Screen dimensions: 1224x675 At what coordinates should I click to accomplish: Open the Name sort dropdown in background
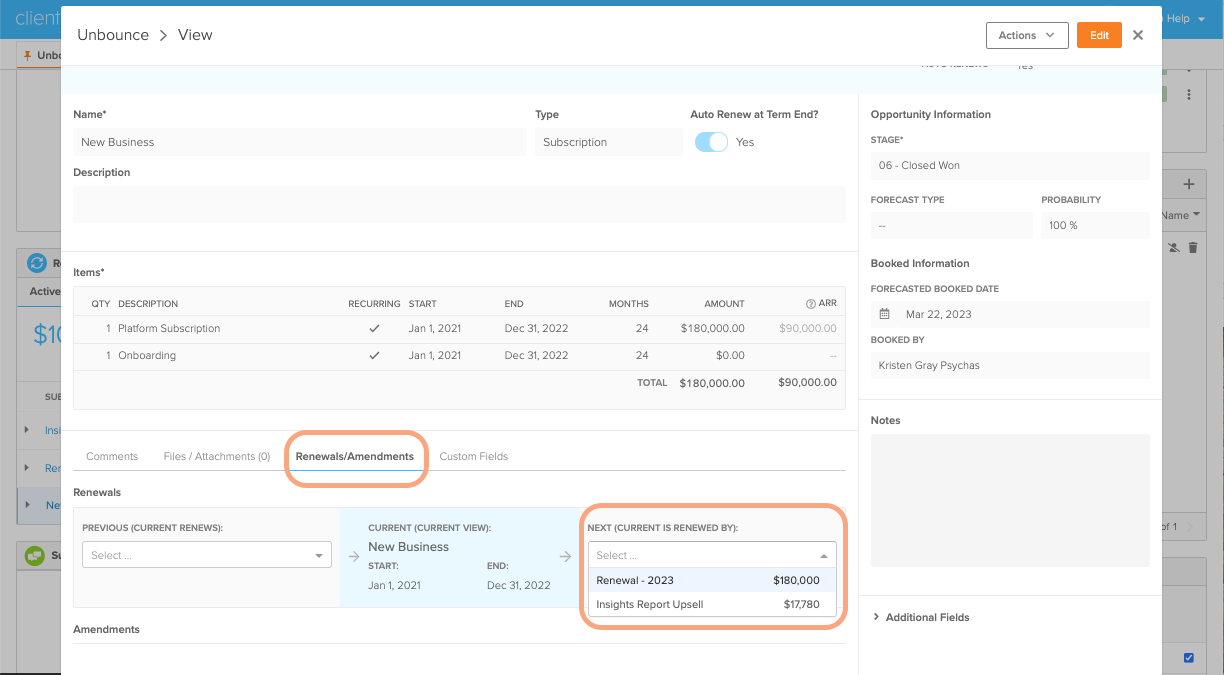coord(1180,215)
